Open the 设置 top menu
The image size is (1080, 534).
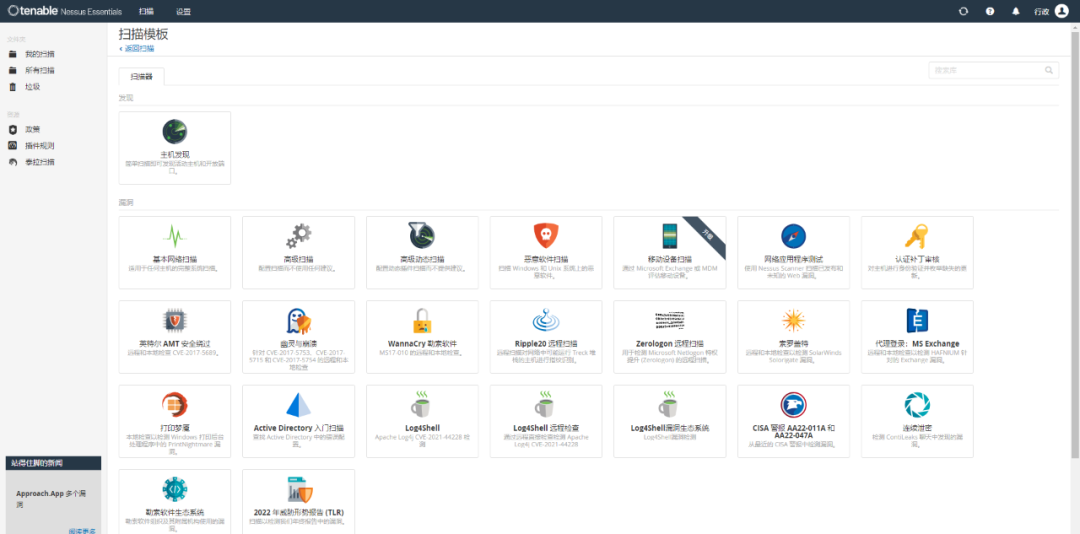183,12
